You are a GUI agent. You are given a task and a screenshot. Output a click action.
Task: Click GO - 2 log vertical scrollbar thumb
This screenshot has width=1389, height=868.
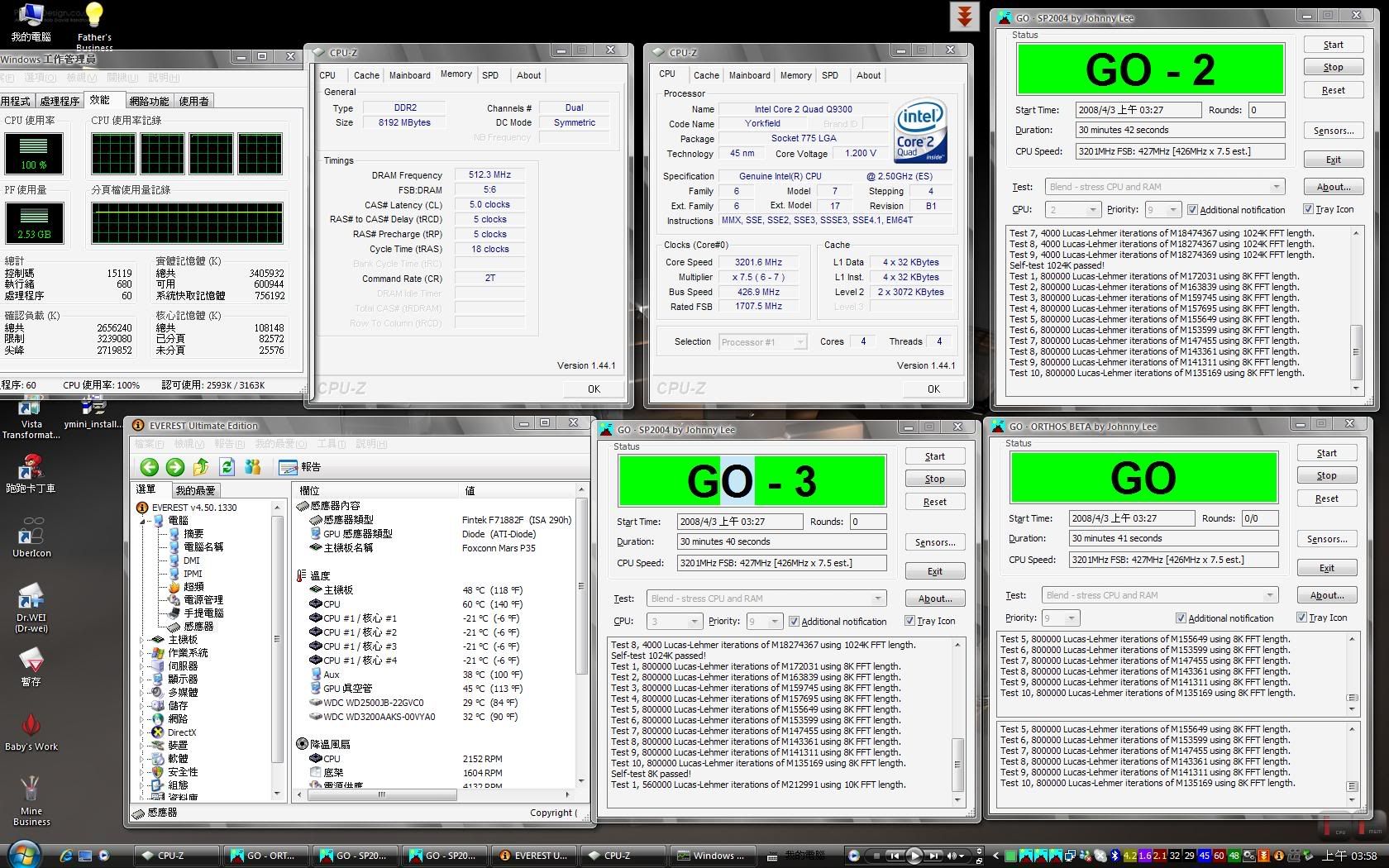pos(1356,351)
